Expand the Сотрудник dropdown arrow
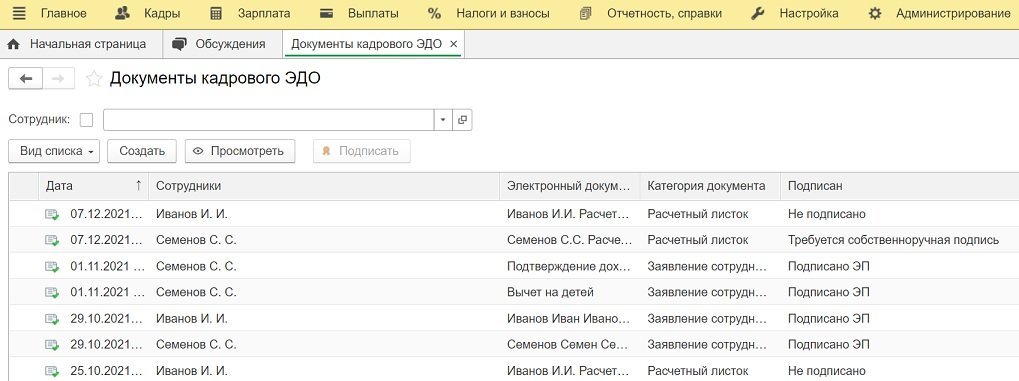 coord(443,120)
